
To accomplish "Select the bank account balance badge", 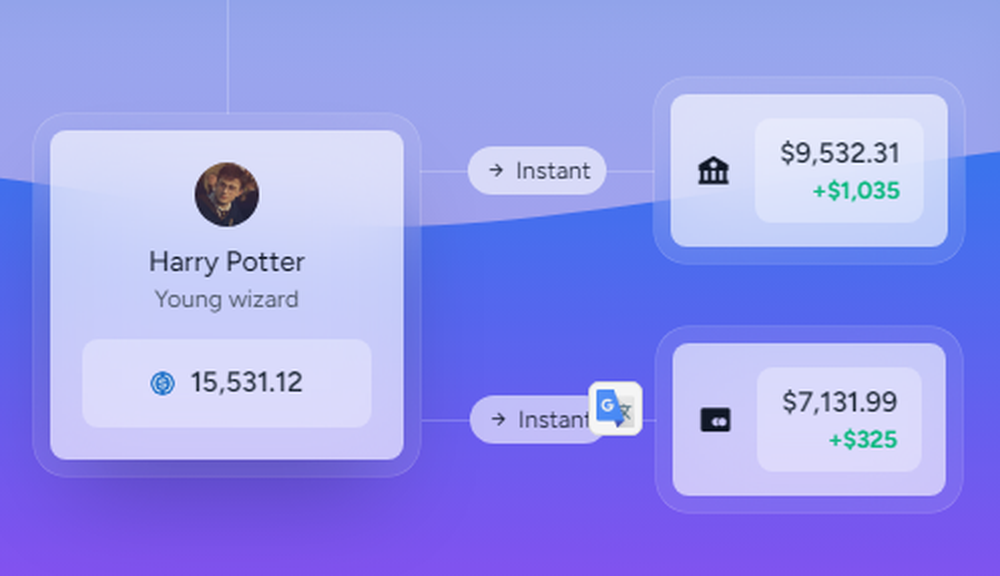I will pyautogui.click(x=839, y=171).
